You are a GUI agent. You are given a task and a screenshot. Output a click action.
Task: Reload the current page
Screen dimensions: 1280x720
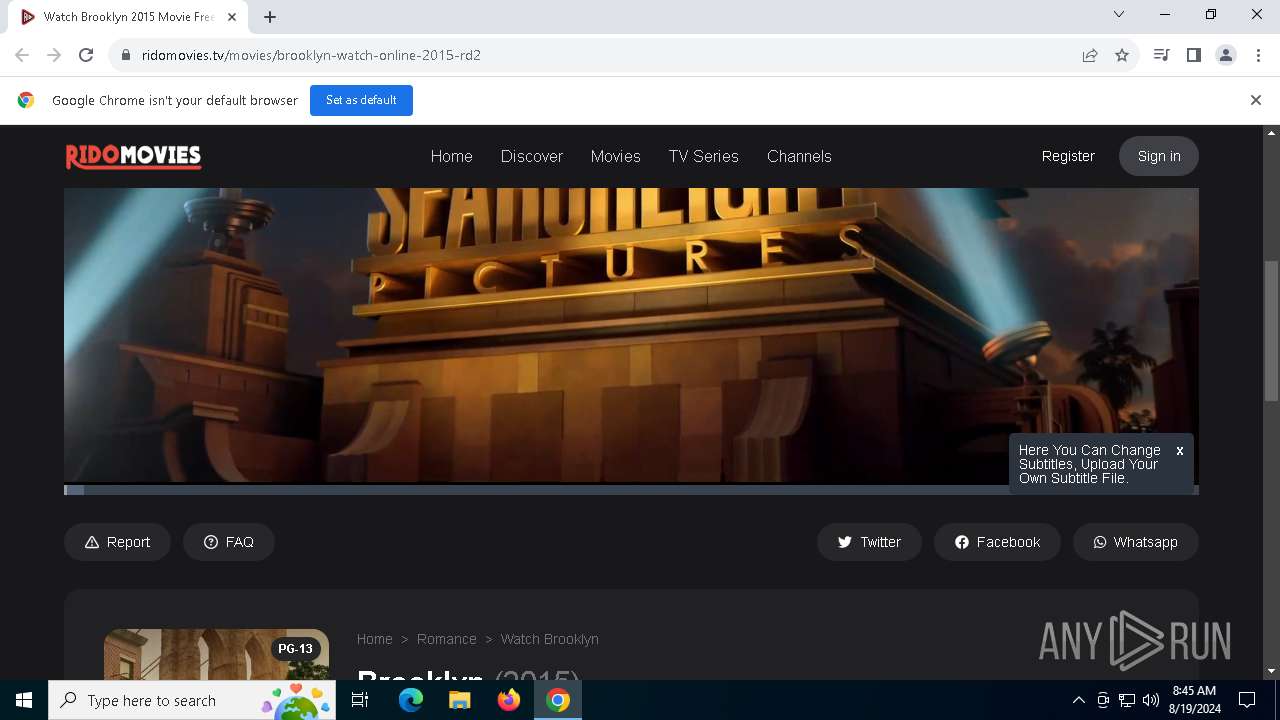coord(86,55)
